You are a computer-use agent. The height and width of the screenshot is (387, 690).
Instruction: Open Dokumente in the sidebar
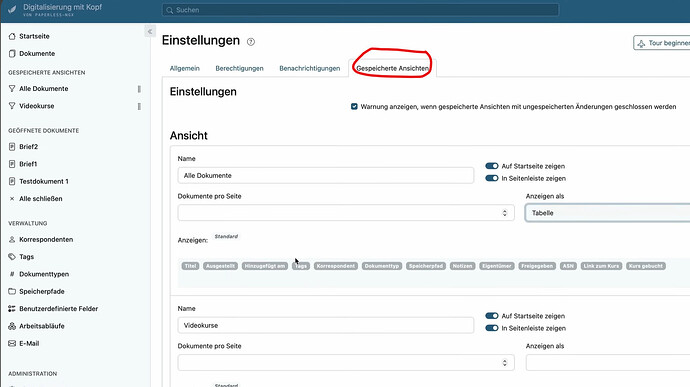pyautogui.click(x=37, y=53)
